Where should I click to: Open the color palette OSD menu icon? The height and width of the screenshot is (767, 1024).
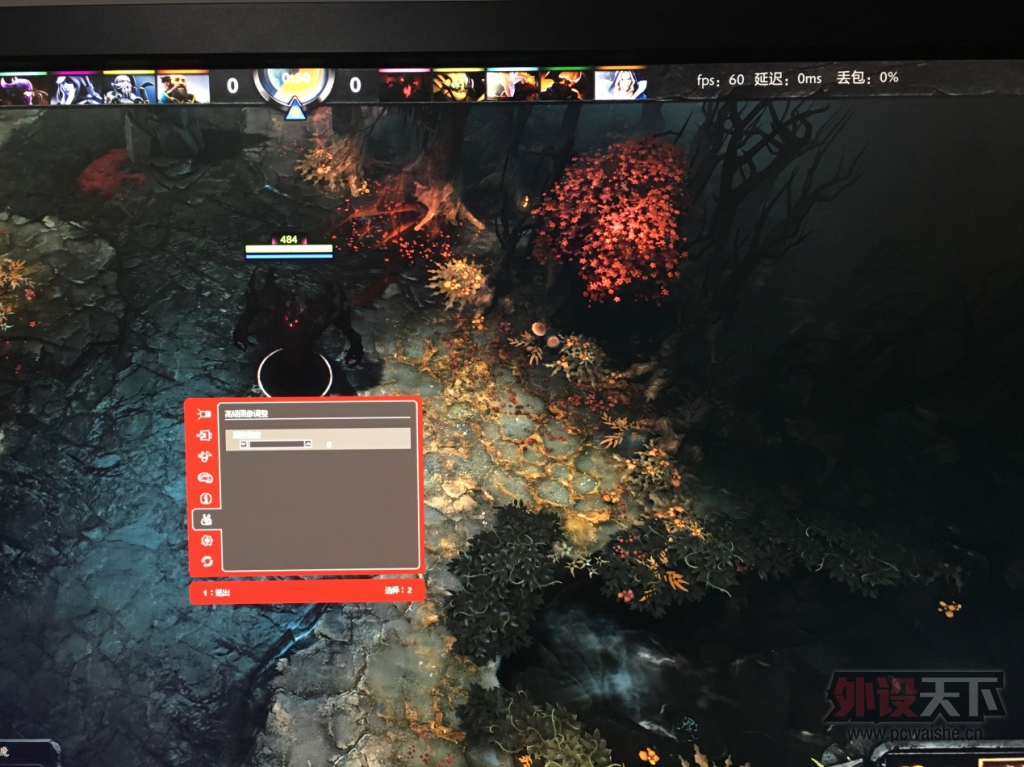[205, 478]
